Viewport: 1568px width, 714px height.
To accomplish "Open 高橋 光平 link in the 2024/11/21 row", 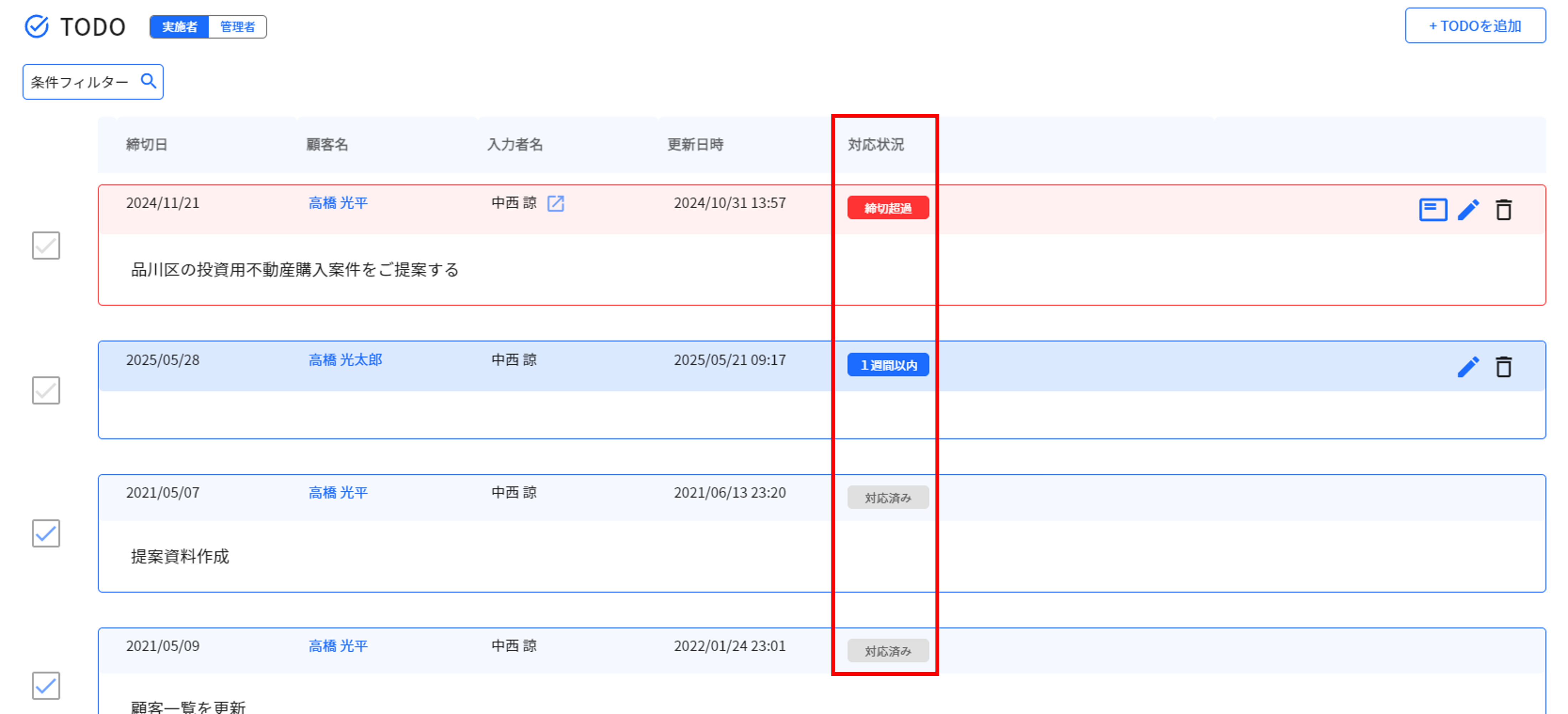I will click(x=338, y=203).
